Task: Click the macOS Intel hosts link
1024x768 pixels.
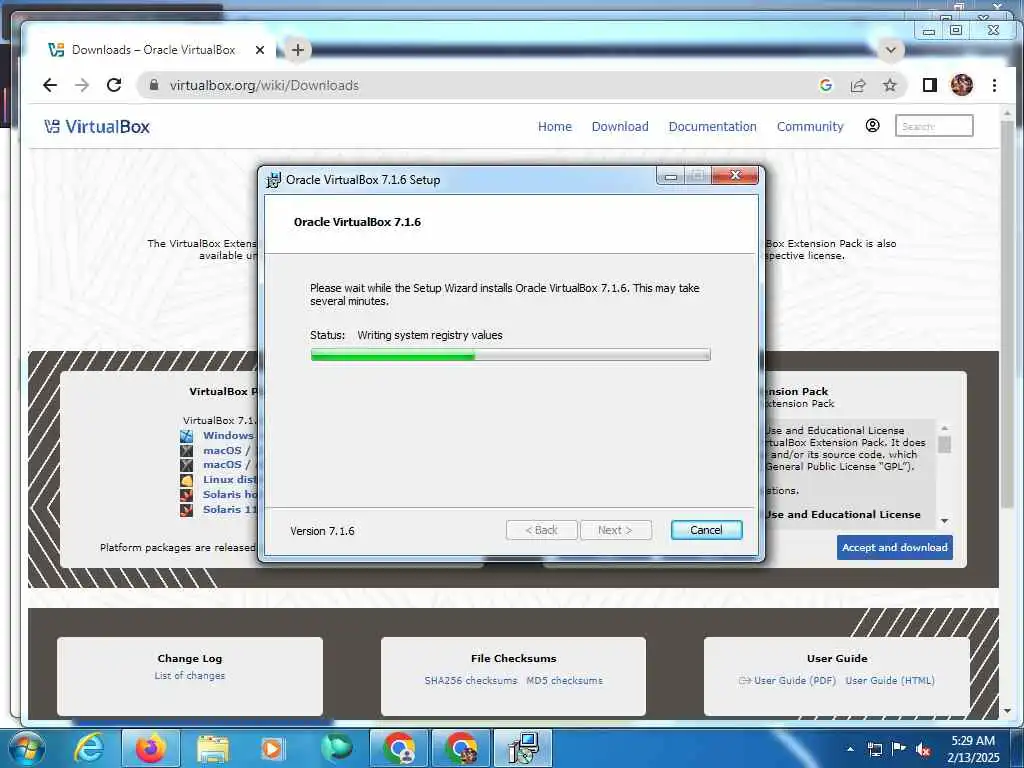Action: pyautogui.click(x=227, y=450)
